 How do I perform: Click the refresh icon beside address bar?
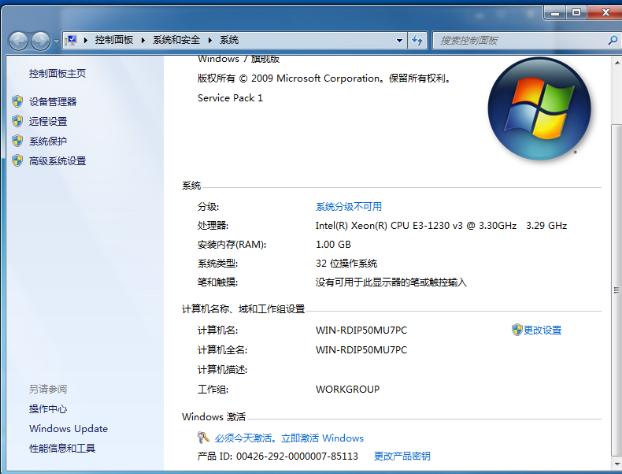pos(417,40)
